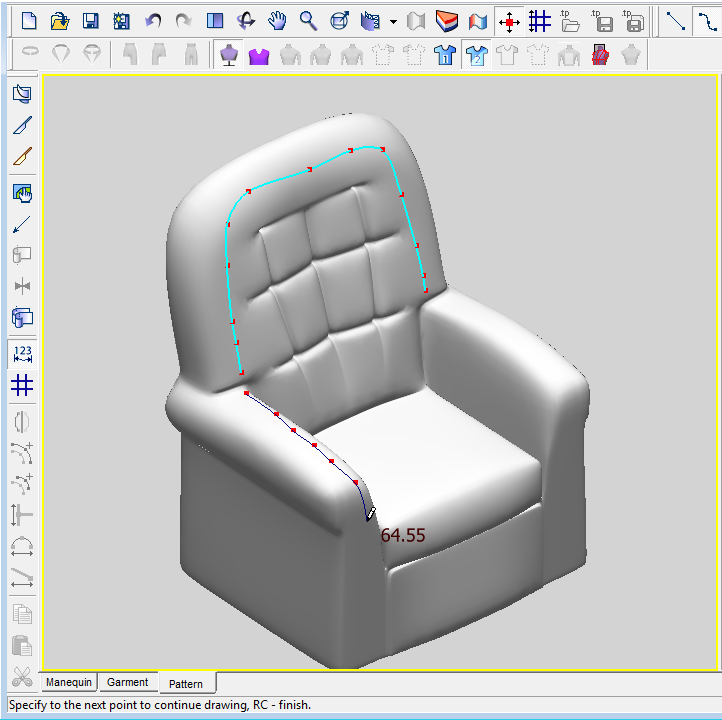
Task: Select the orange knife cutting tool
Action: click(22, 156)
